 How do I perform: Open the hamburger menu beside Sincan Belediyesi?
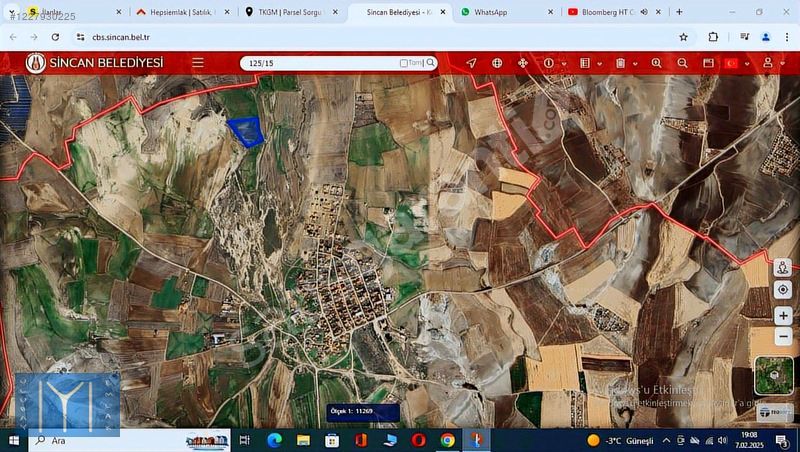[x=198, y=62]
